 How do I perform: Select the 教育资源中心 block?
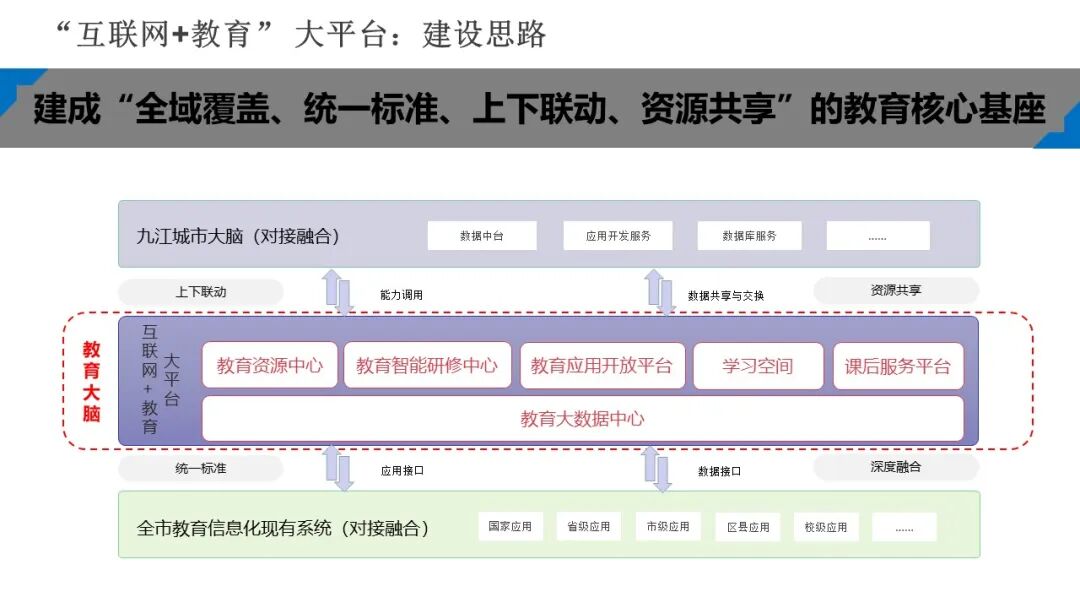270,365
